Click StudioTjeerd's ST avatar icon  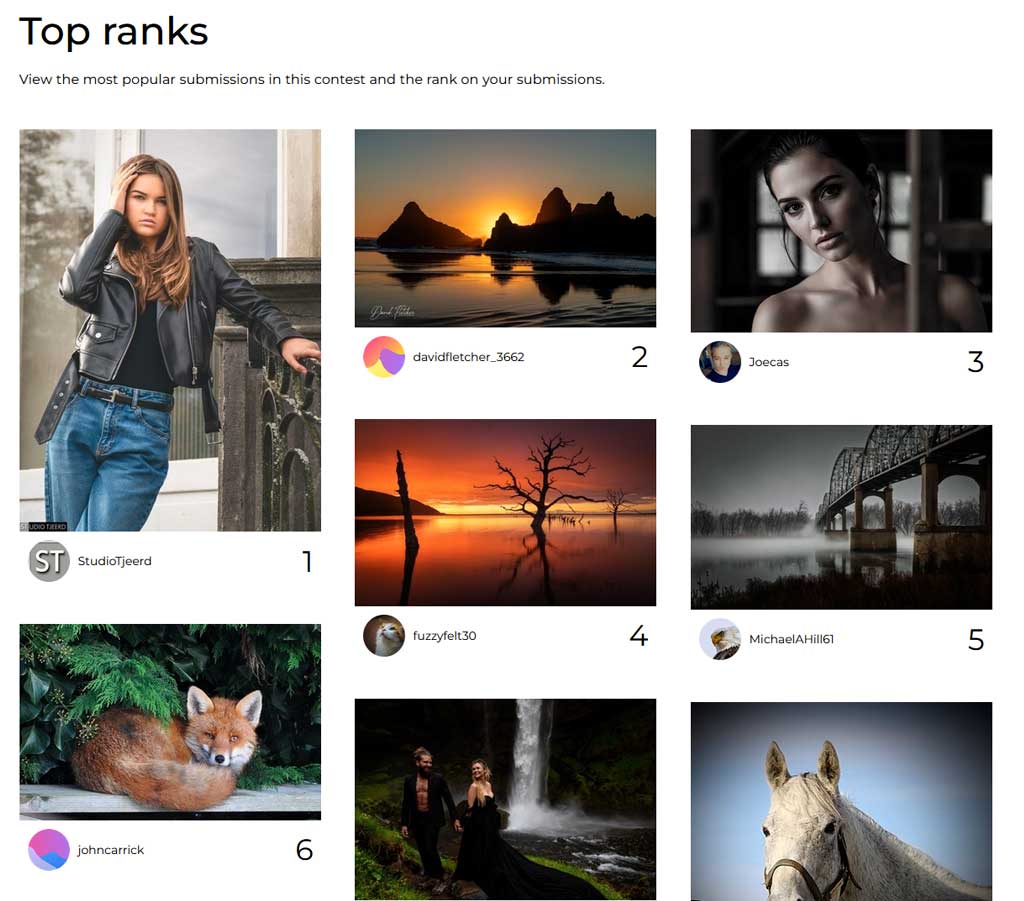click(49, 561)
